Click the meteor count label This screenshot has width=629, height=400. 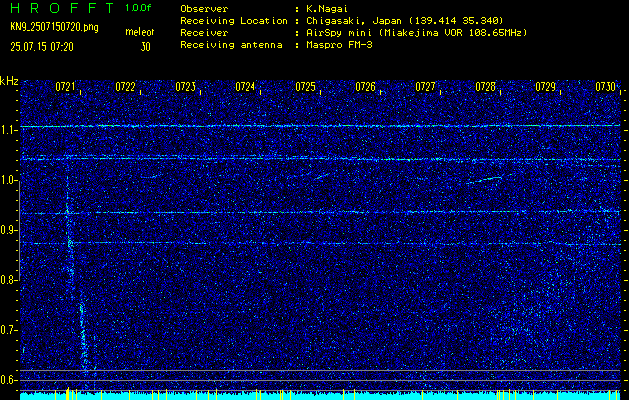(140, 32)
